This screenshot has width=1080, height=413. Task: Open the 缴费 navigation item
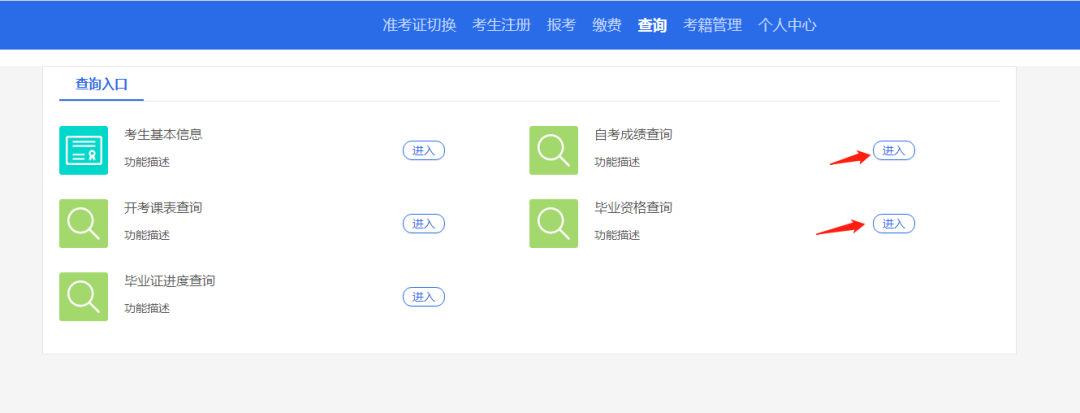606,25
